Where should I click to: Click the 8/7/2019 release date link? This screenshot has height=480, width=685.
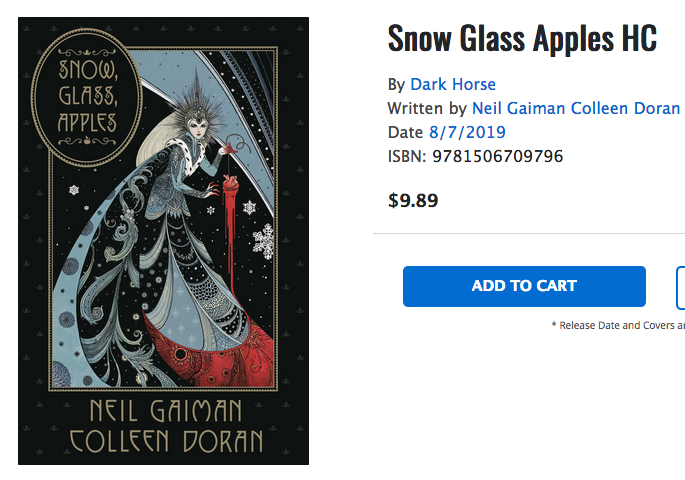[467, 132]
